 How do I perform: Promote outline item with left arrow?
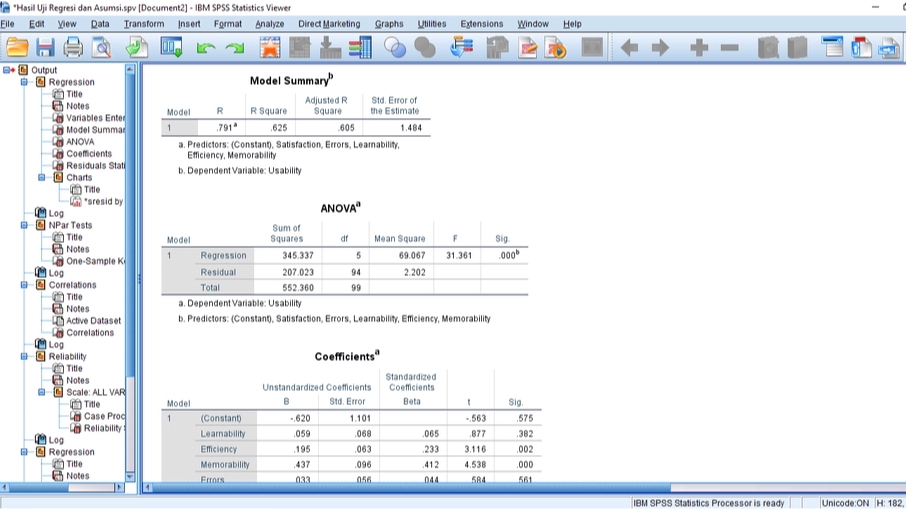pyautogui.click(x=629, y=47)
